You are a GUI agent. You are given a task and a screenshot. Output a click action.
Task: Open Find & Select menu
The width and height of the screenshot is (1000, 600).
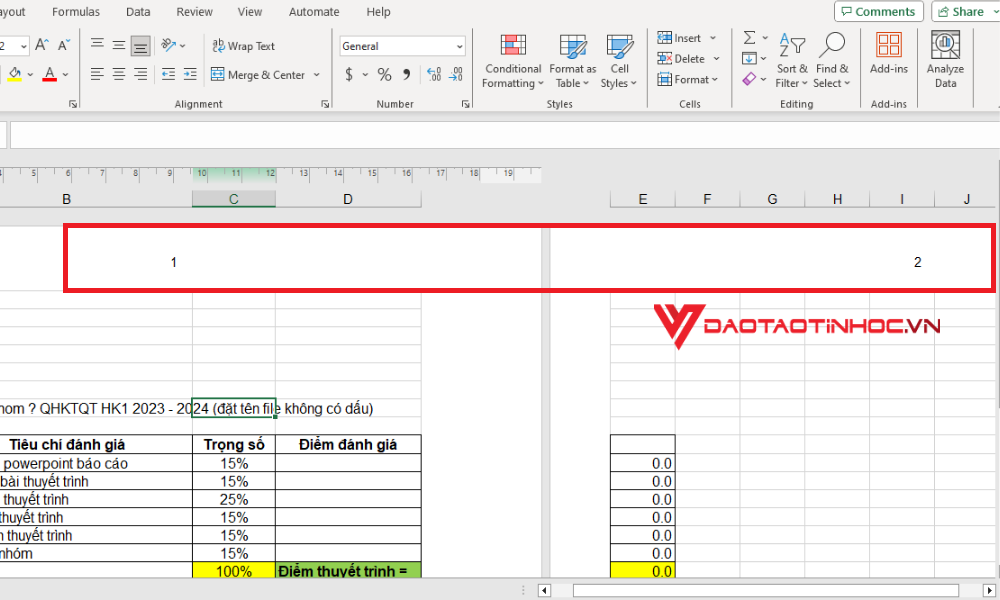pos(832,62)
